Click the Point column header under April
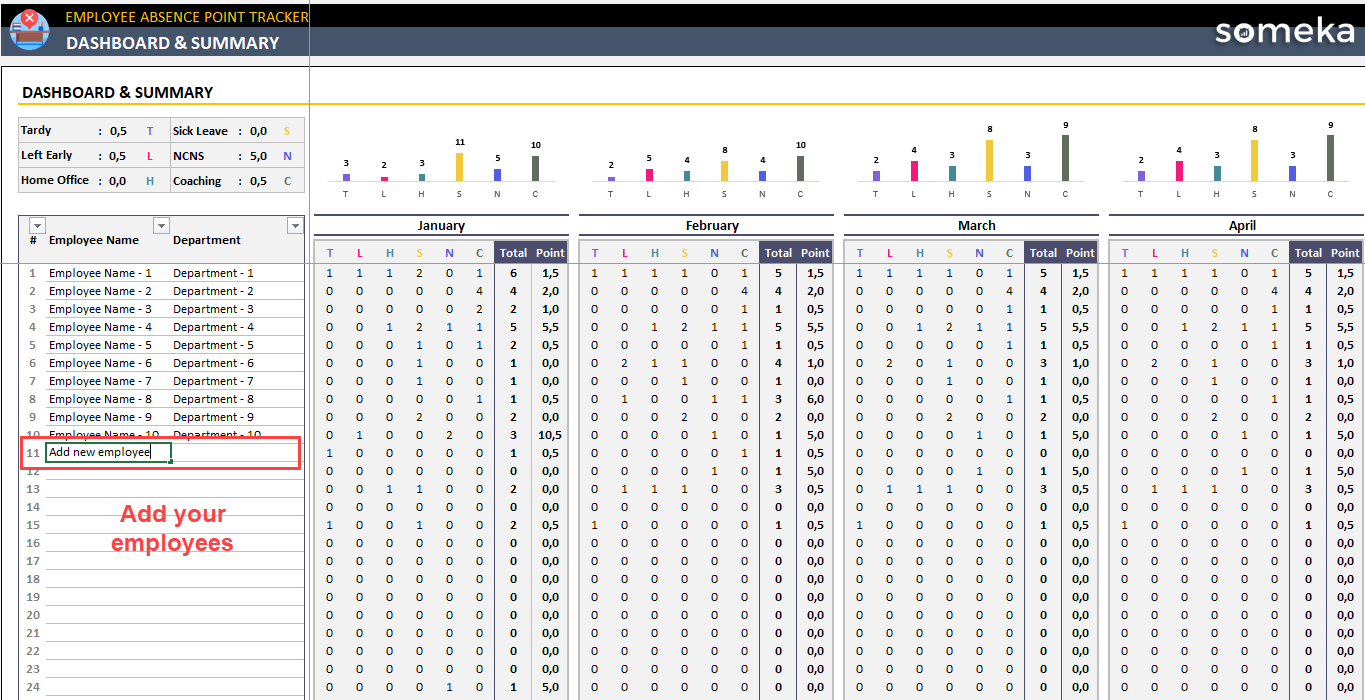 [1345, 253]
